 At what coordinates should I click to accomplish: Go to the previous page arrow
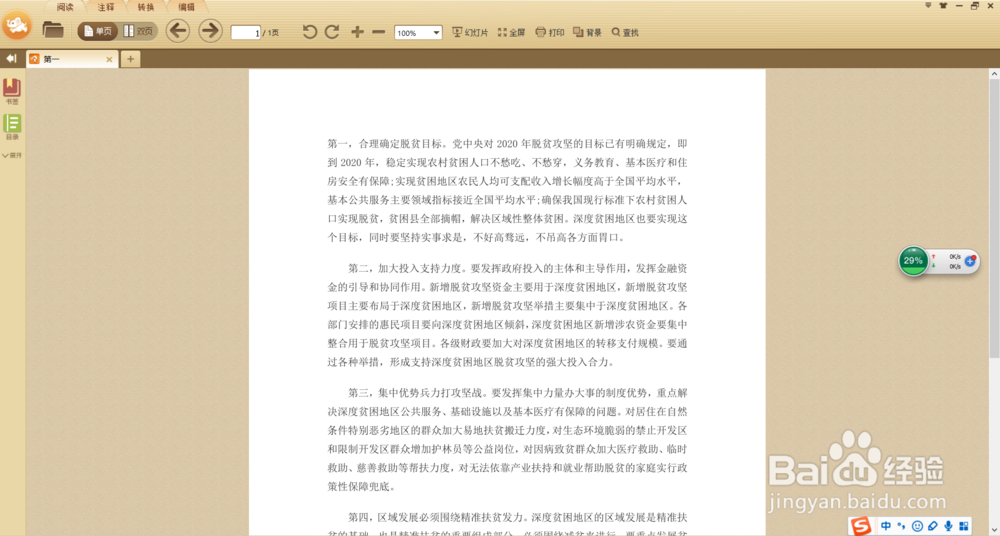pos(178,31)
